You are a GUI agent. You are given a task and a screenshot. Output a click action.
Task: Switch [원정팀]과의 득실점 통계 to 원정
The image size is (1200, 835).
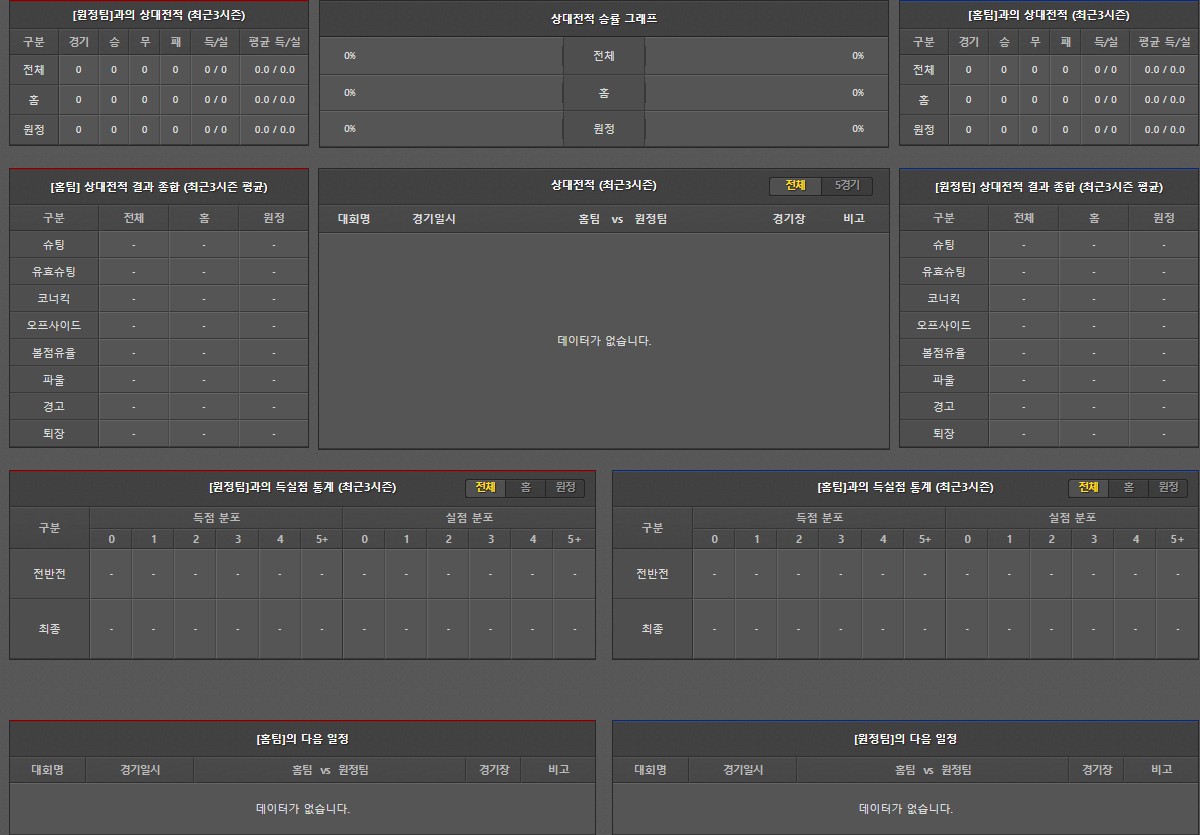click(x=565, y=488)
